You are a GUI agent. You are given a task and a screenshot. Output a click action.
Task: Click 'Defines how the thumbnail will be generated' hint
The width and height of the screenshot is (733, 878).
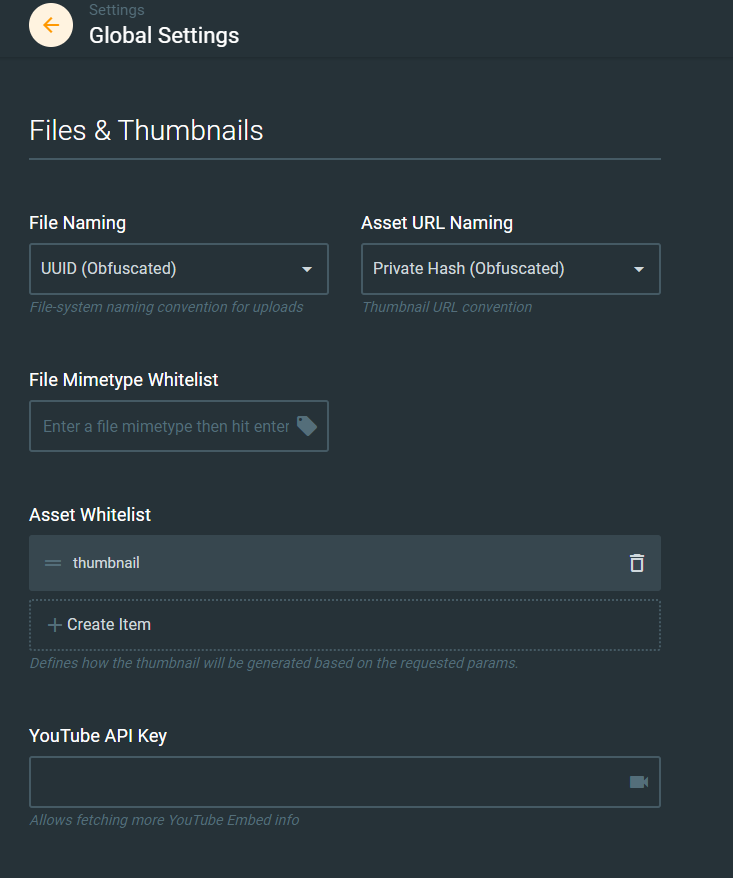point(274,663)
